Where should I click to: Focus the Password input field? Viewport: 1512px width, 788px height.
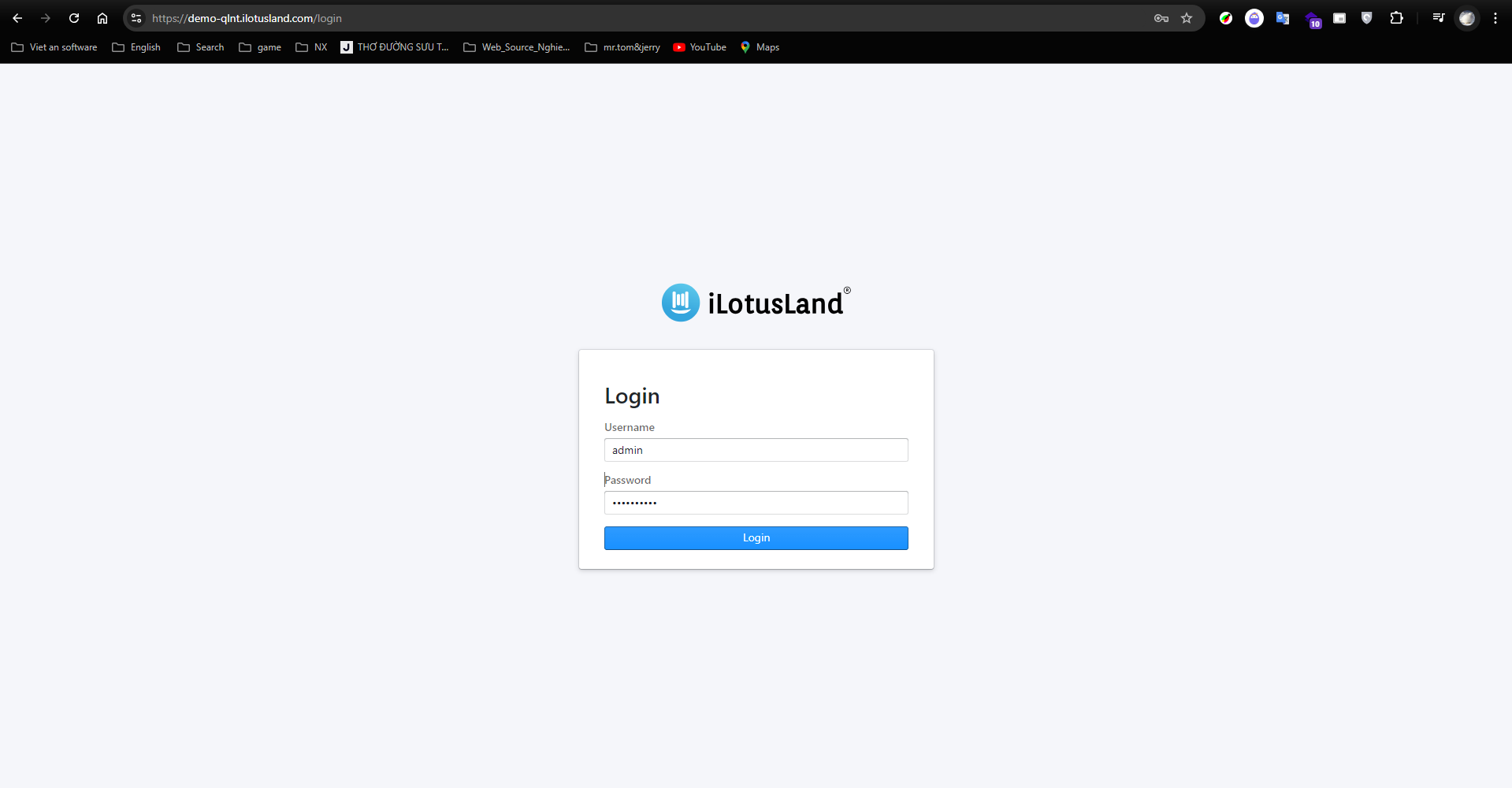(756, 503)
